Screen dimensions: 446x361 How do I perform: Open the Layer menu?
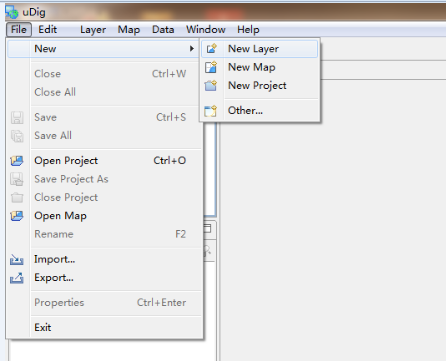tap(93, 30)
